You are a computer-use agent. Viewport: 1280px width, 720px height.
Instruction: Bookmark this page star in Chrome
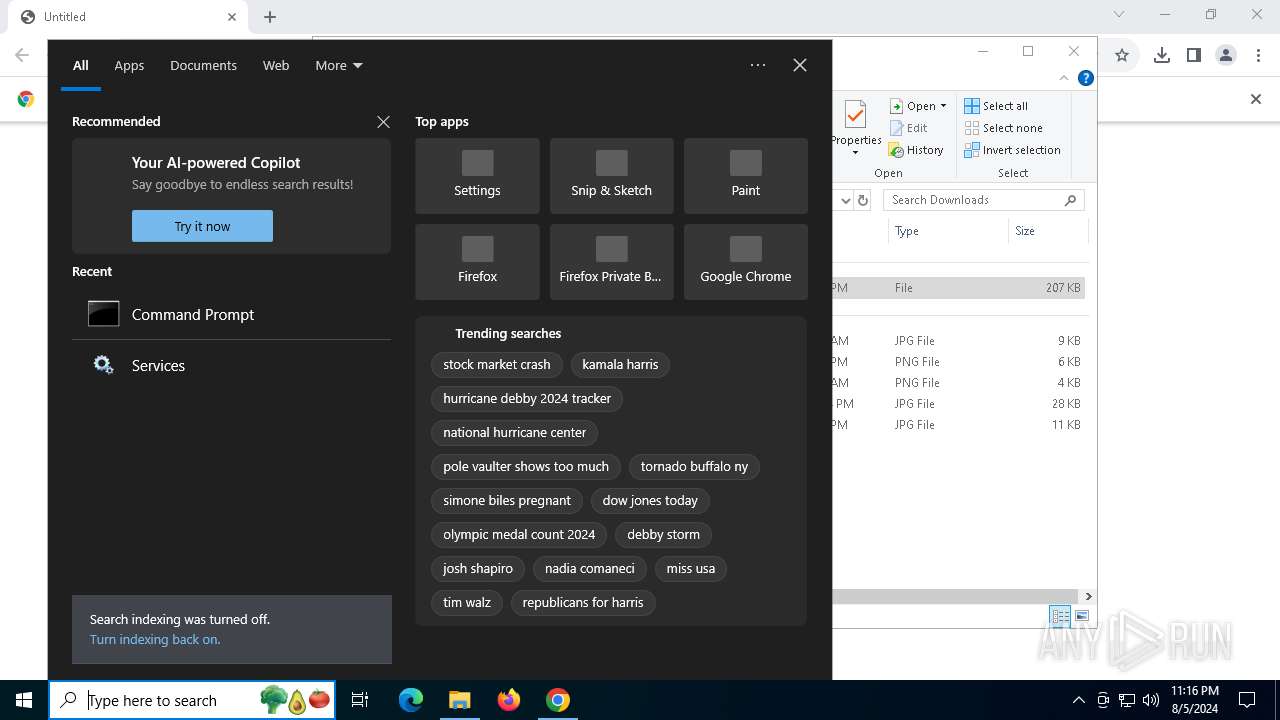1122,56
